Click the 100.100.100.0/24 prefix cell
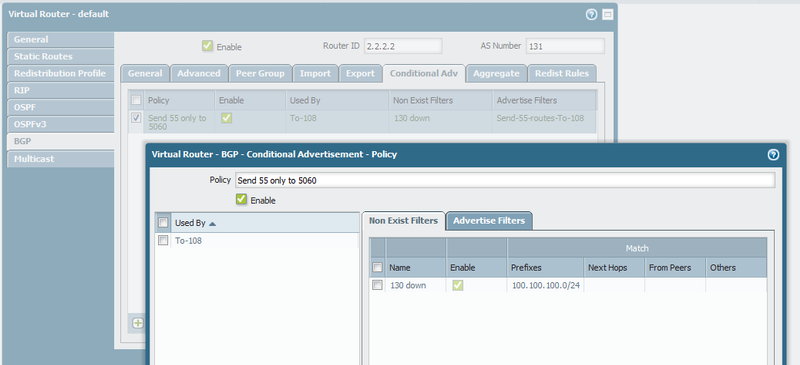Viewport: 800px width, 365px height. tap(545, 285)
